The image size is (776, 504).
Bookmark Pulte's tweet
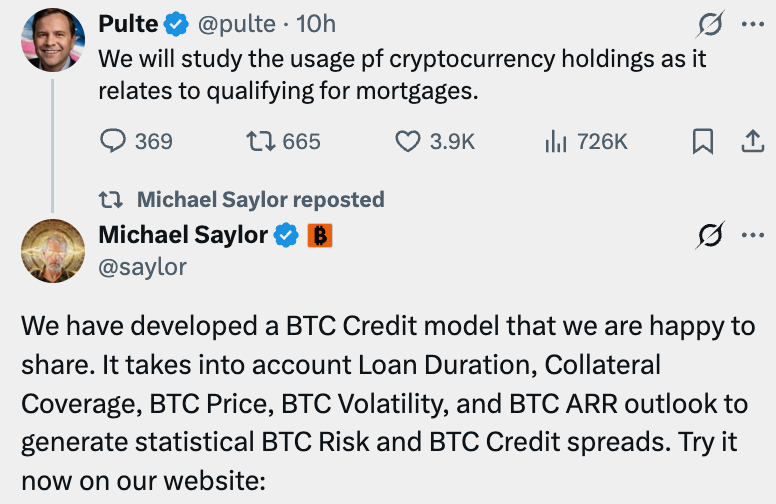click(x=703, y=142)
